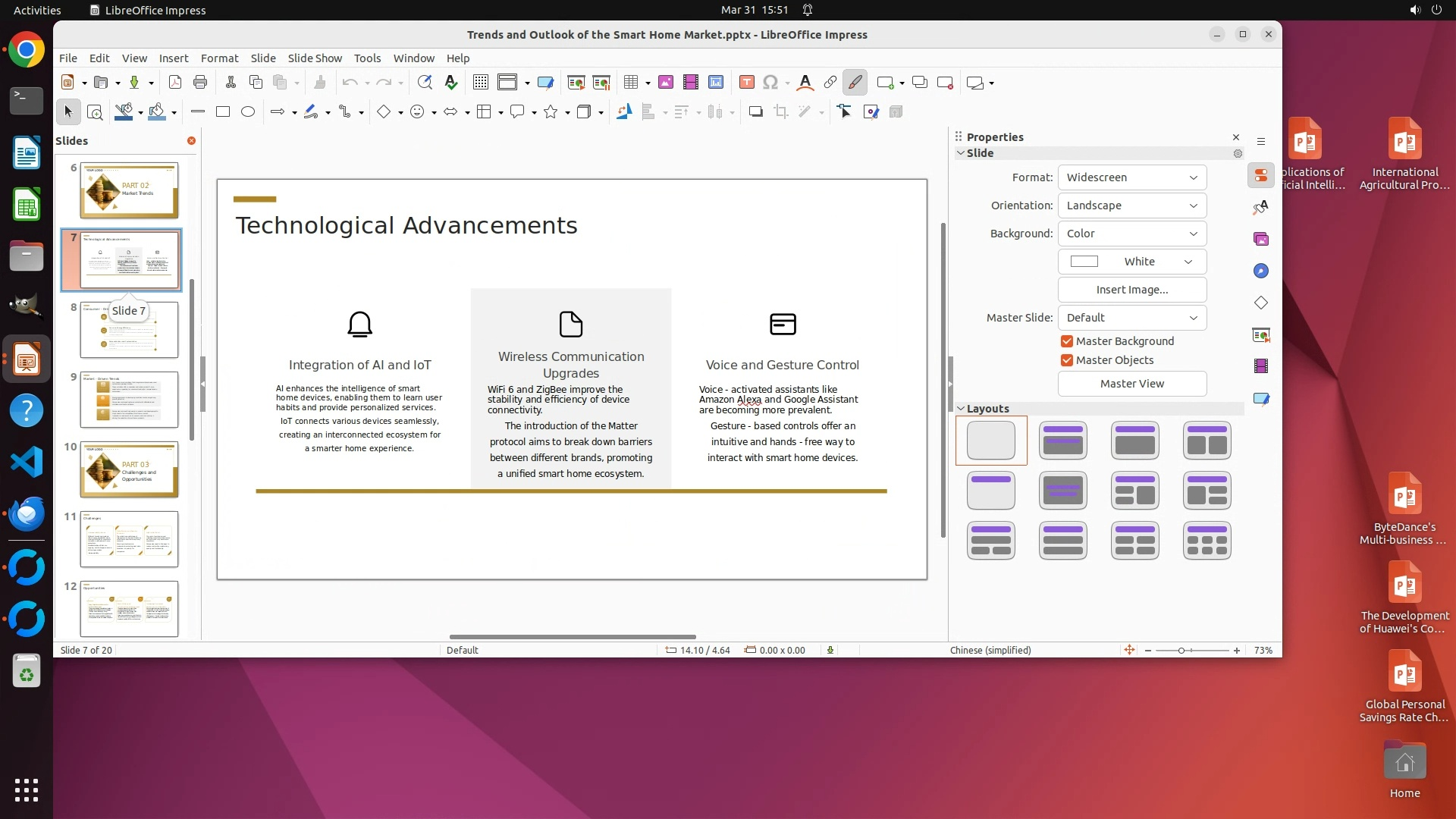Toggle the Show Draw Functions button
The height and width of the screenshot is (819, 1456).
click(855, 83)
